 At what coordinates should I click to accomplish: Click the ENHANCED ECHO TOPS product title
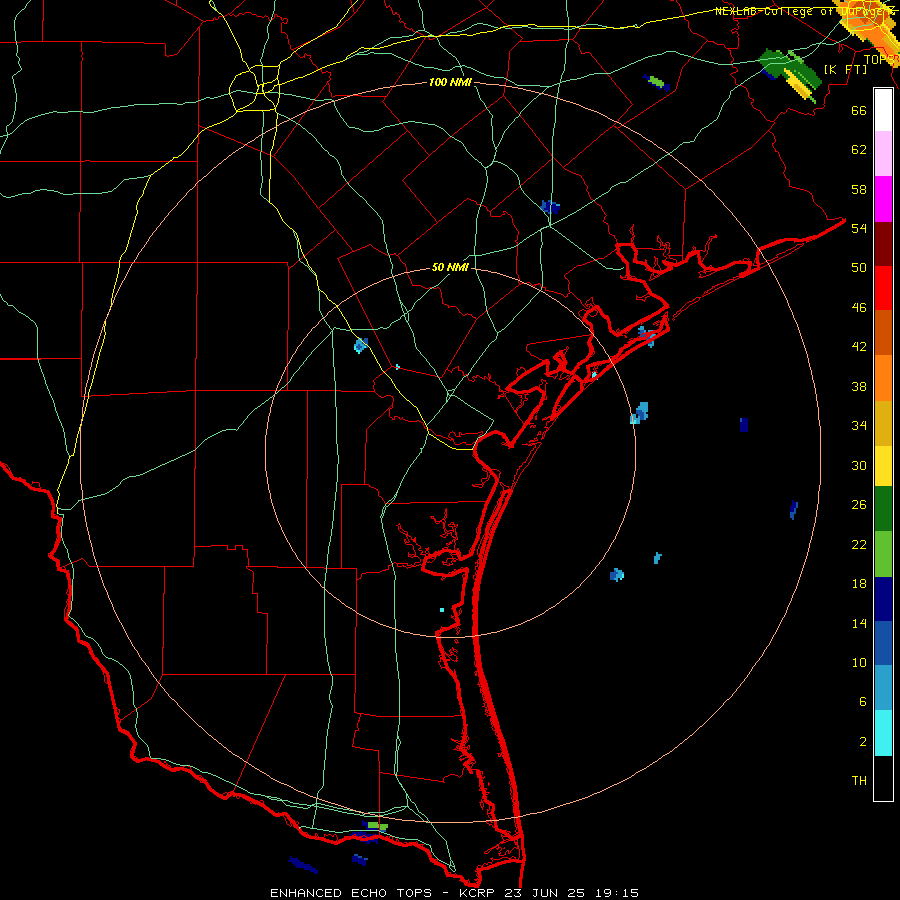(x=350, y=893)
